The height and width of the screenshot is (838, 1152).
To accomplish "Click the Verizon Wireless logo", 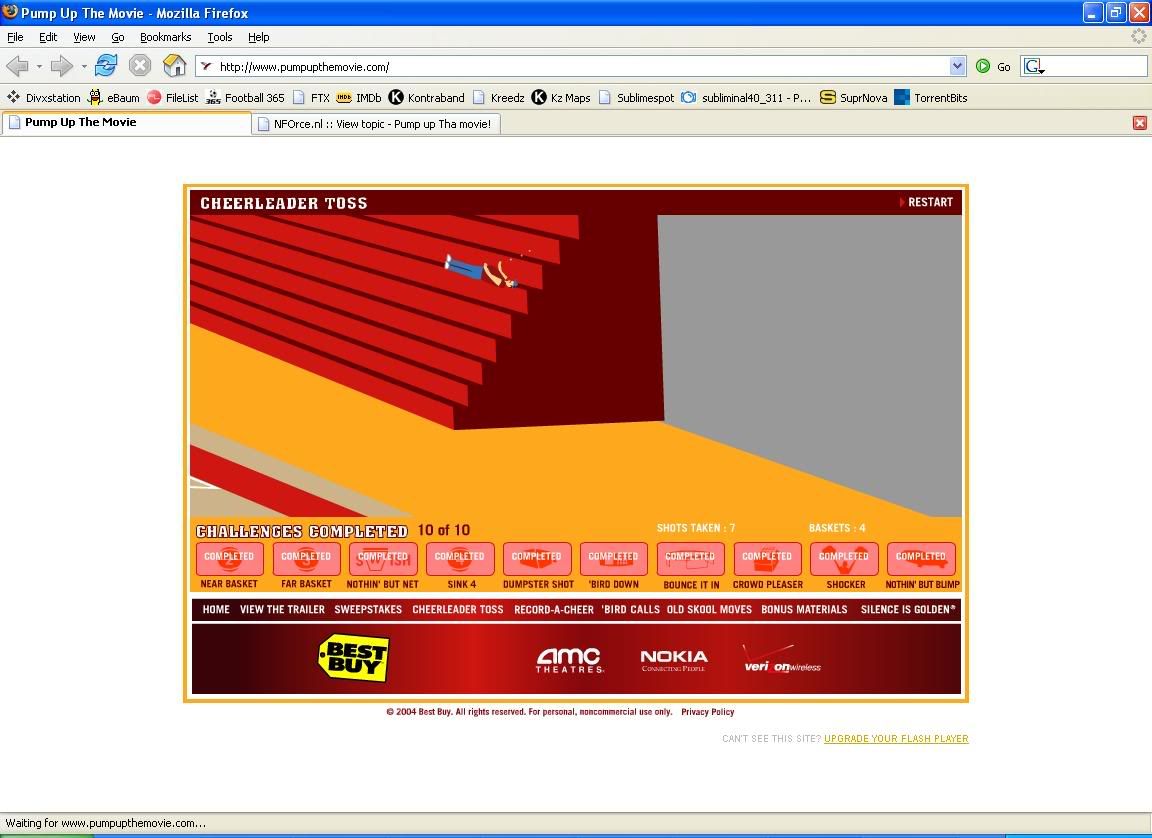I will coord(782,660).
